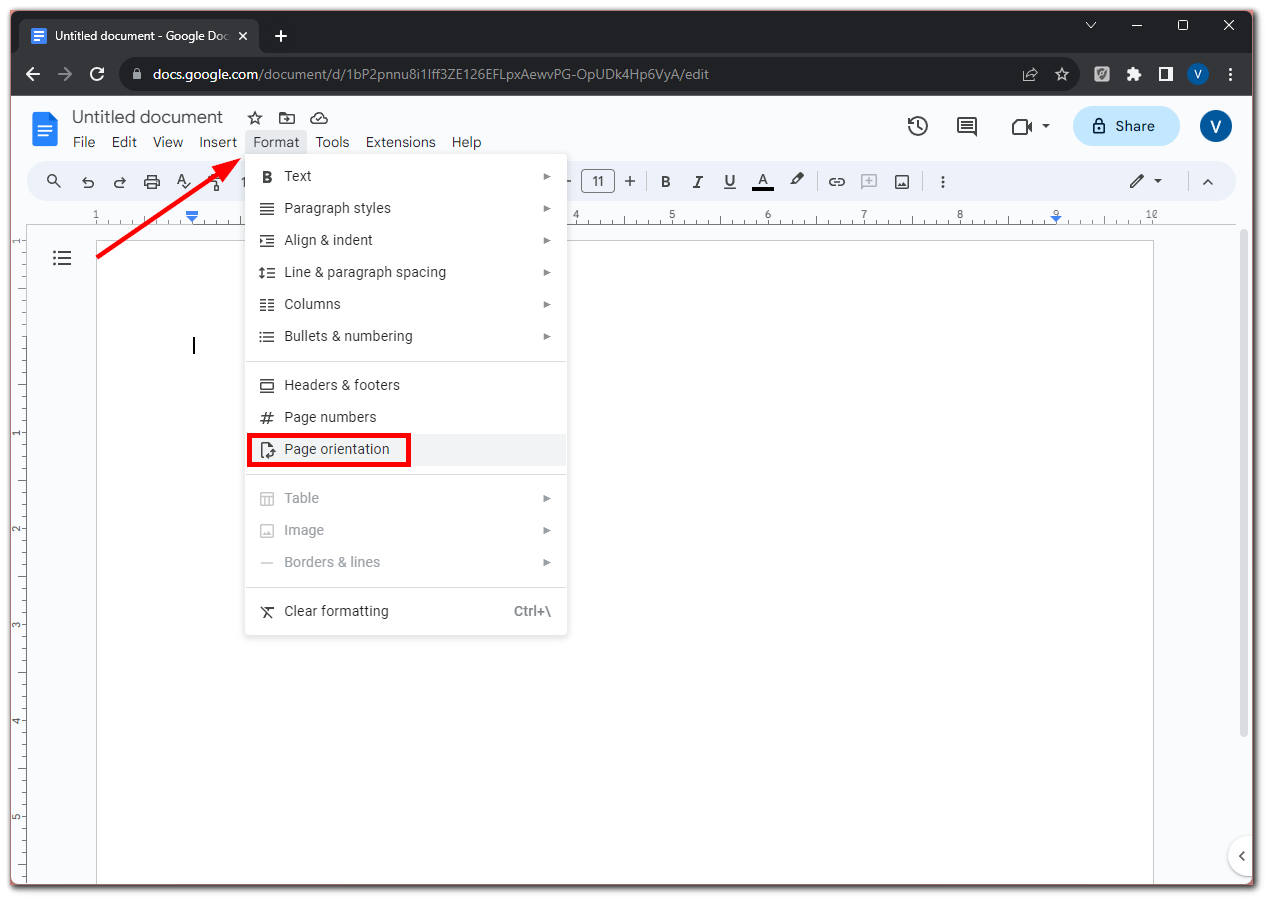Viewport: 1271px width, 903px height.
Task: Expand the Text submenu
Action: 406,176
